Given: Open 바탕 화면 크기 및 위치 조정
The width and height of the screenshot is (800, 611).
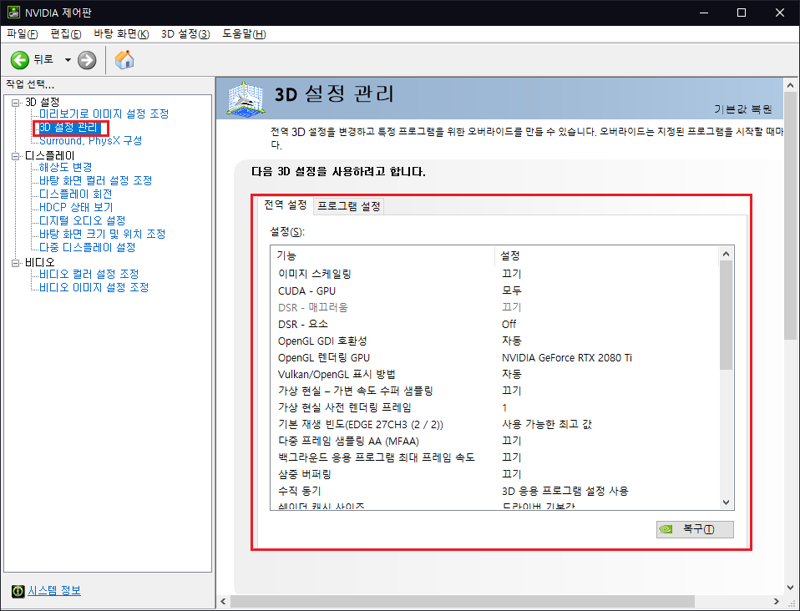Looking at the screenshot, I should point(103,234).
